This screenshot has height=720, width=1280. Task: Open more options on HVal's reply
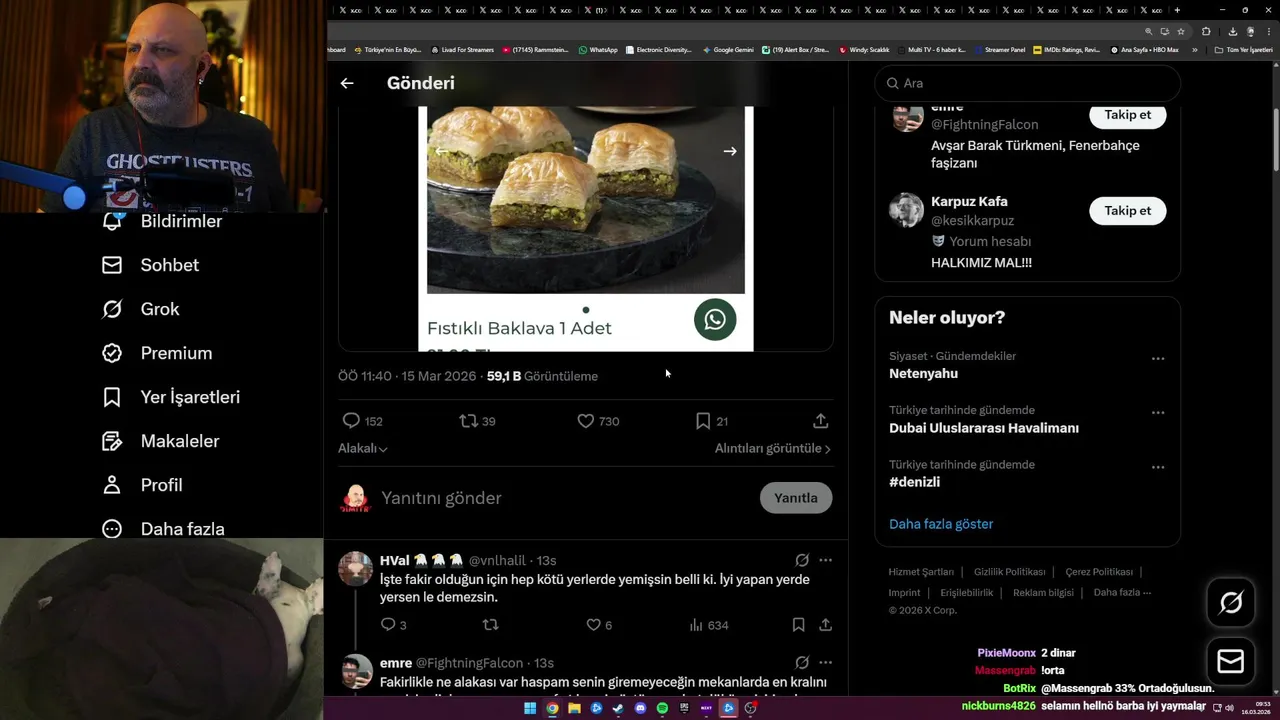tap(826, 560)
